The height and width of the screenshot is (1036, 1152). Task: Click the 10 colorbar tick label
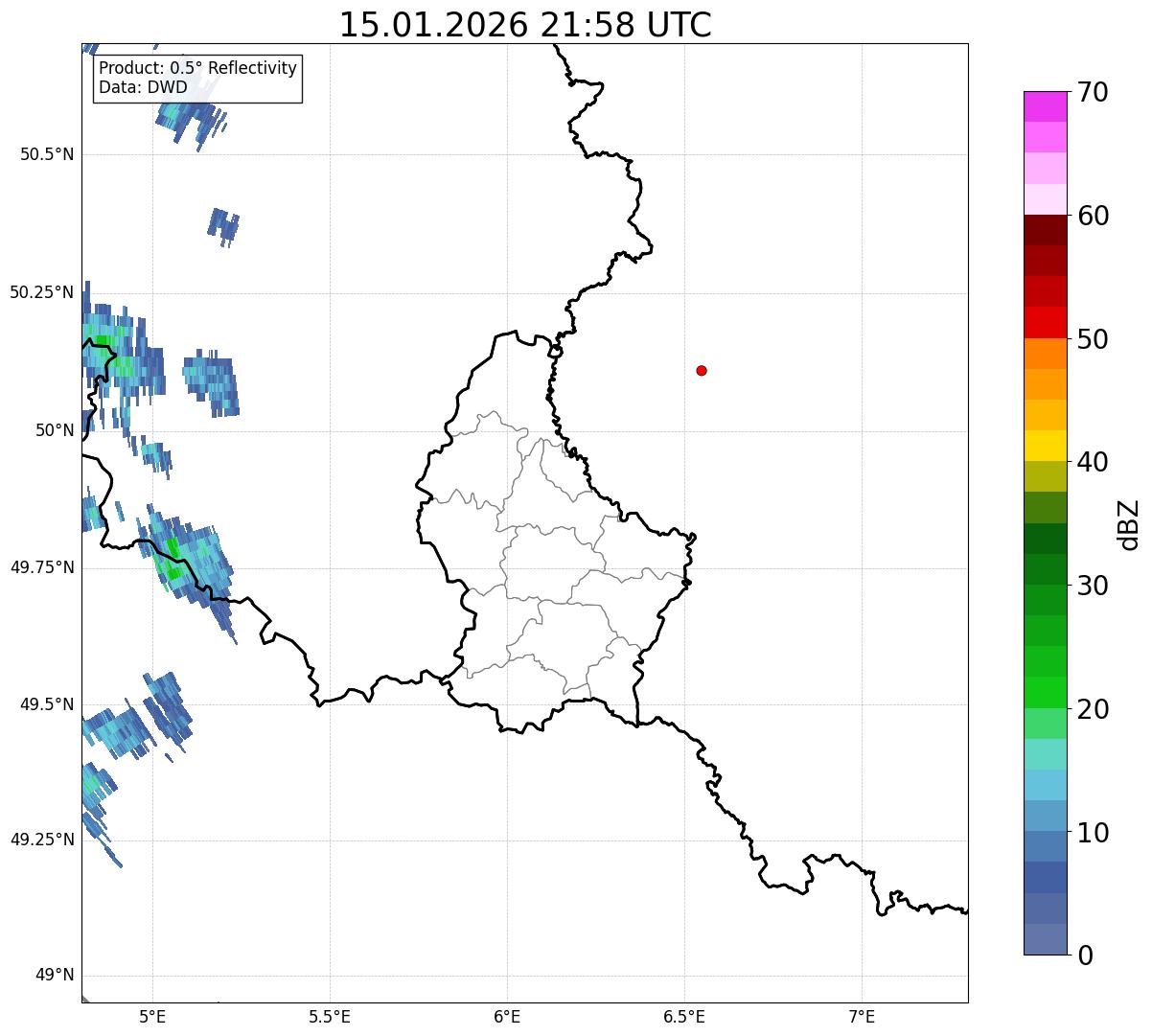pyautogui.click(x=1093, y=833)
